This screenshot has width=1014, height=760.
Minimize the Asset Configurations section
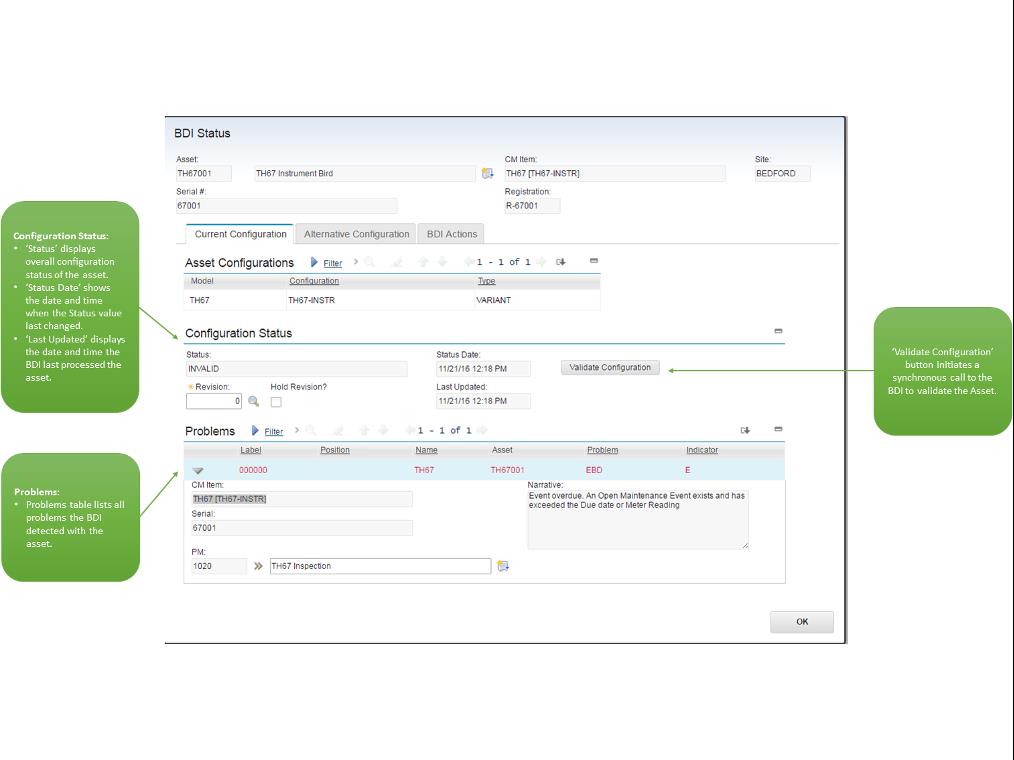[594, 261]
